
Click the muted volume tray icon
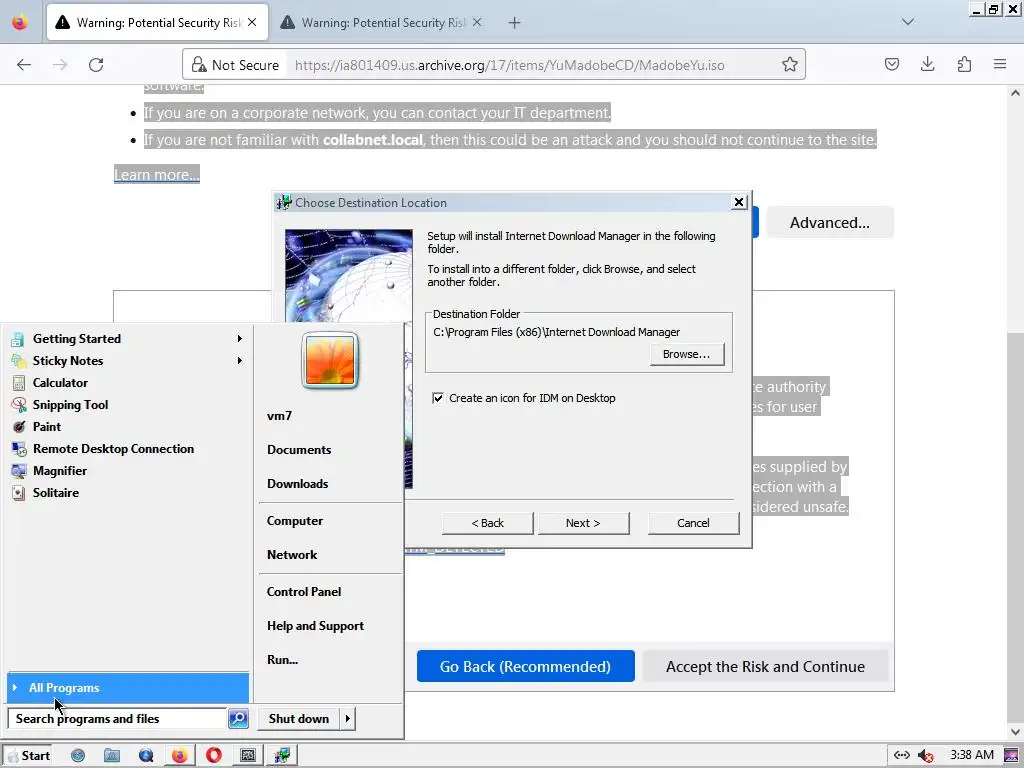(x=925, y=756)
